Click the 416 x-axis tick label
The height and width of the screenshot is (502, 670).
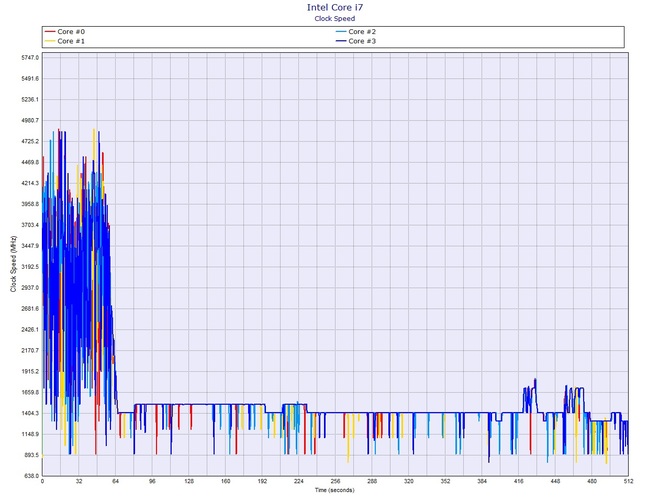click(518, 481)
